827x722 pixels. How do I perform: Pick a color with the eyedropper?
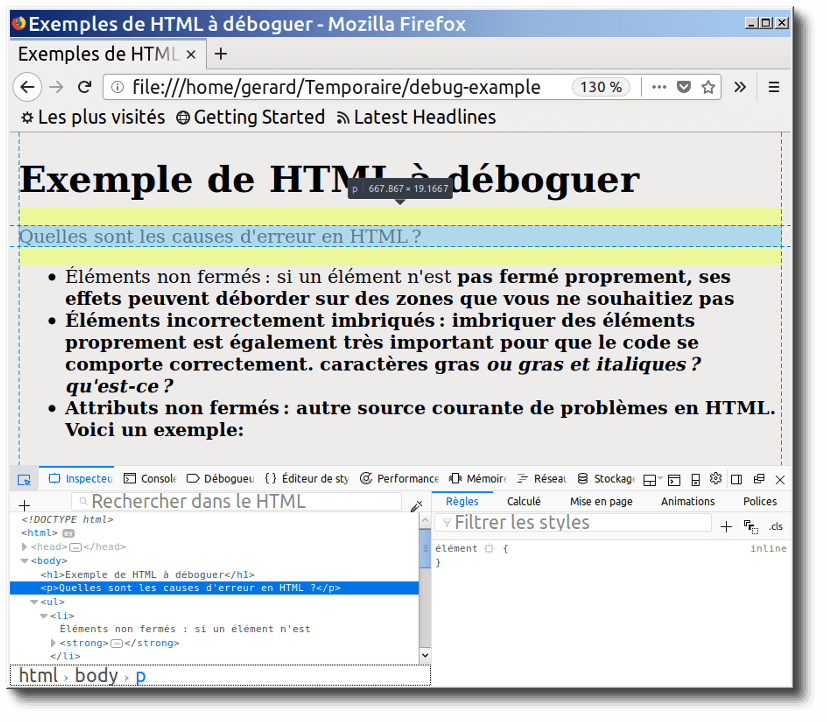[416, 506]
